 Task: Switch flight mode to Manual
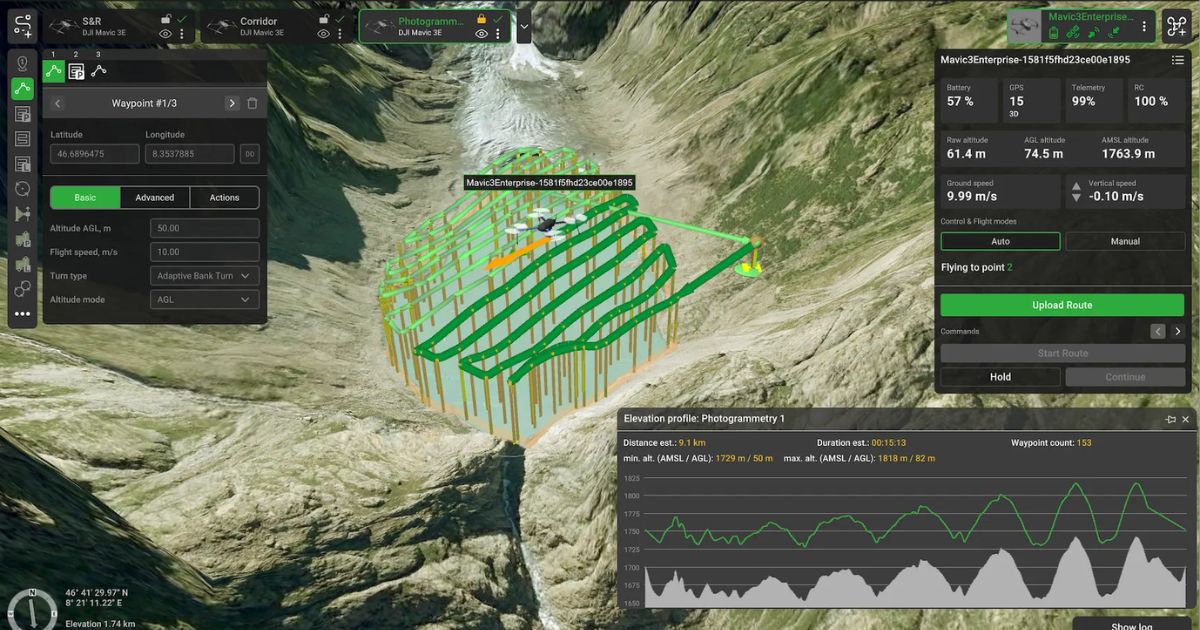coord(1125,241)
